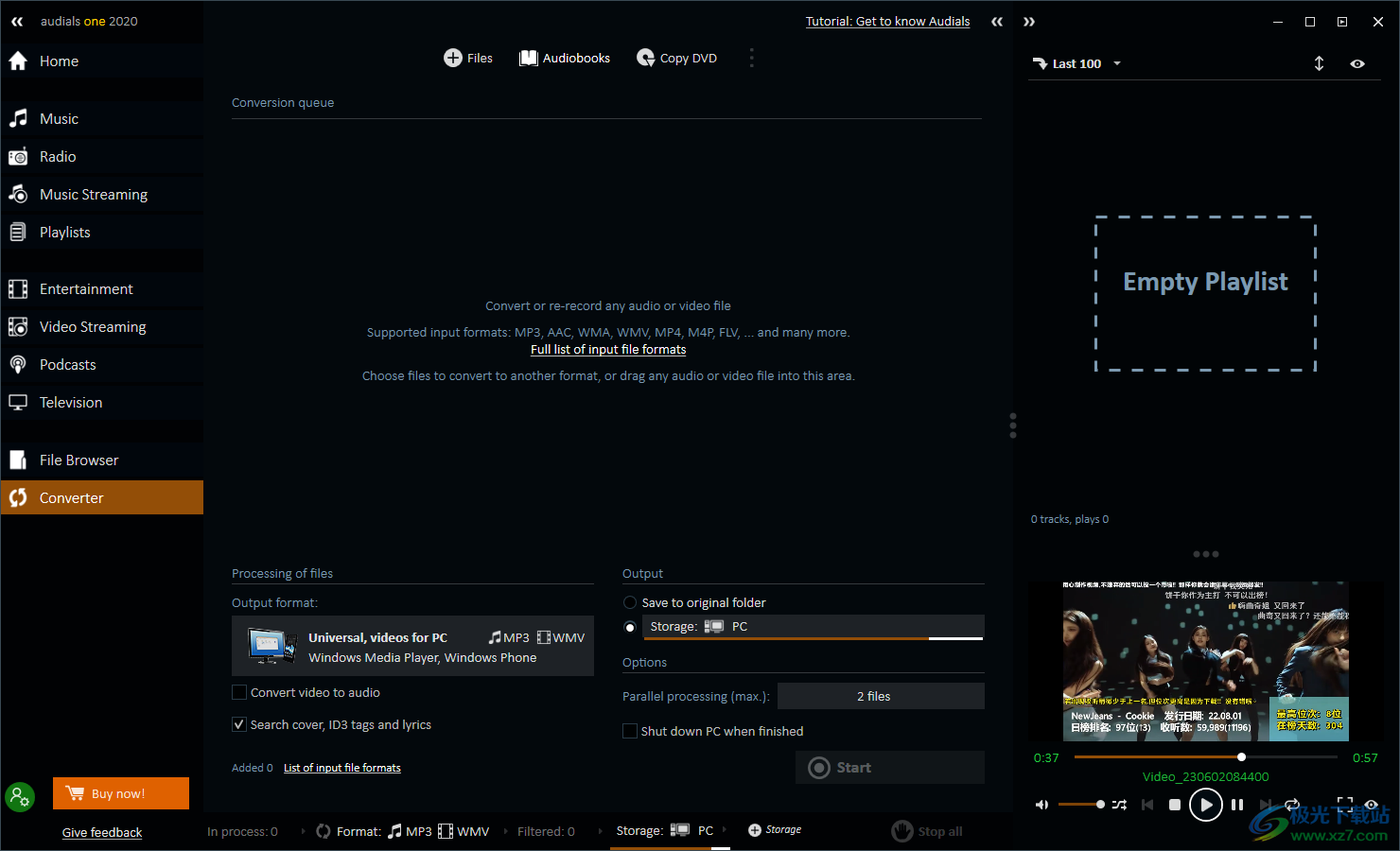
Task: Toggle shuffle playback in the player
Action: [x=1119, y=805]
